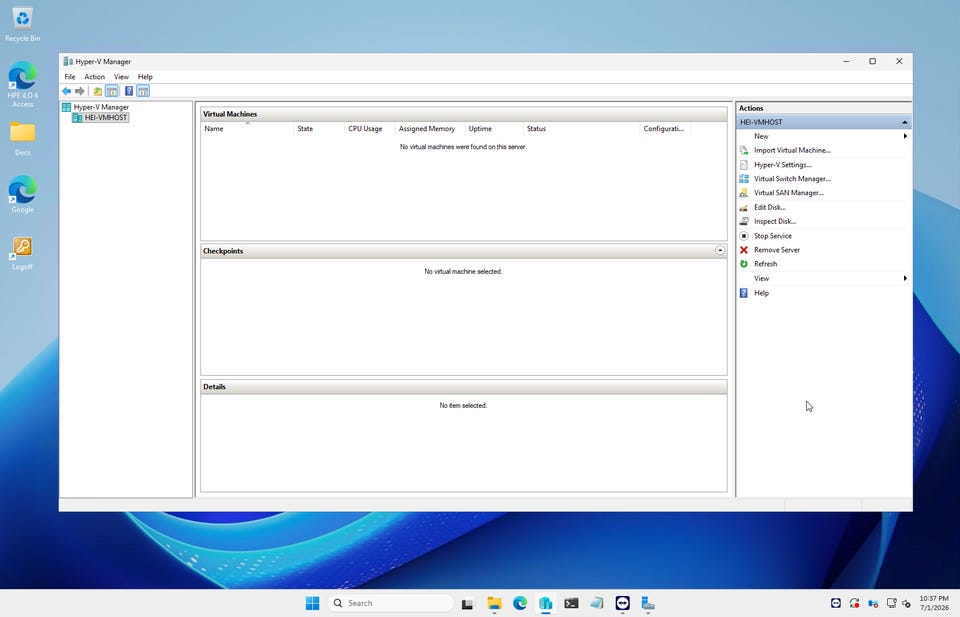Click Help in the Actions pane
Screen dimensions: 960x617
[x=761, y=293]
